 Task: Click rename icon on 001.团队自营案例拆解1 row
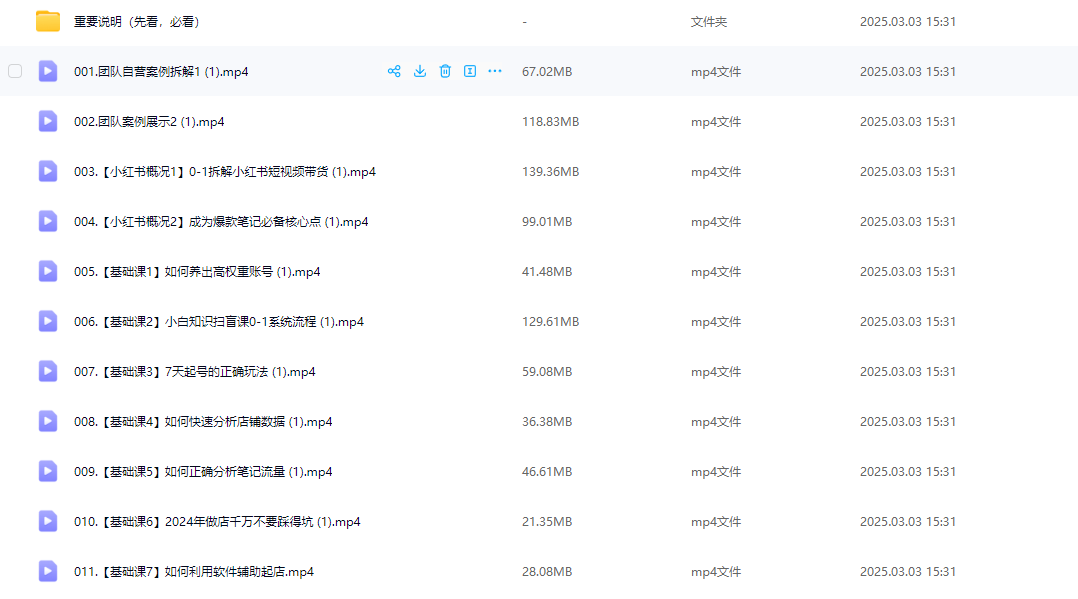470,71
